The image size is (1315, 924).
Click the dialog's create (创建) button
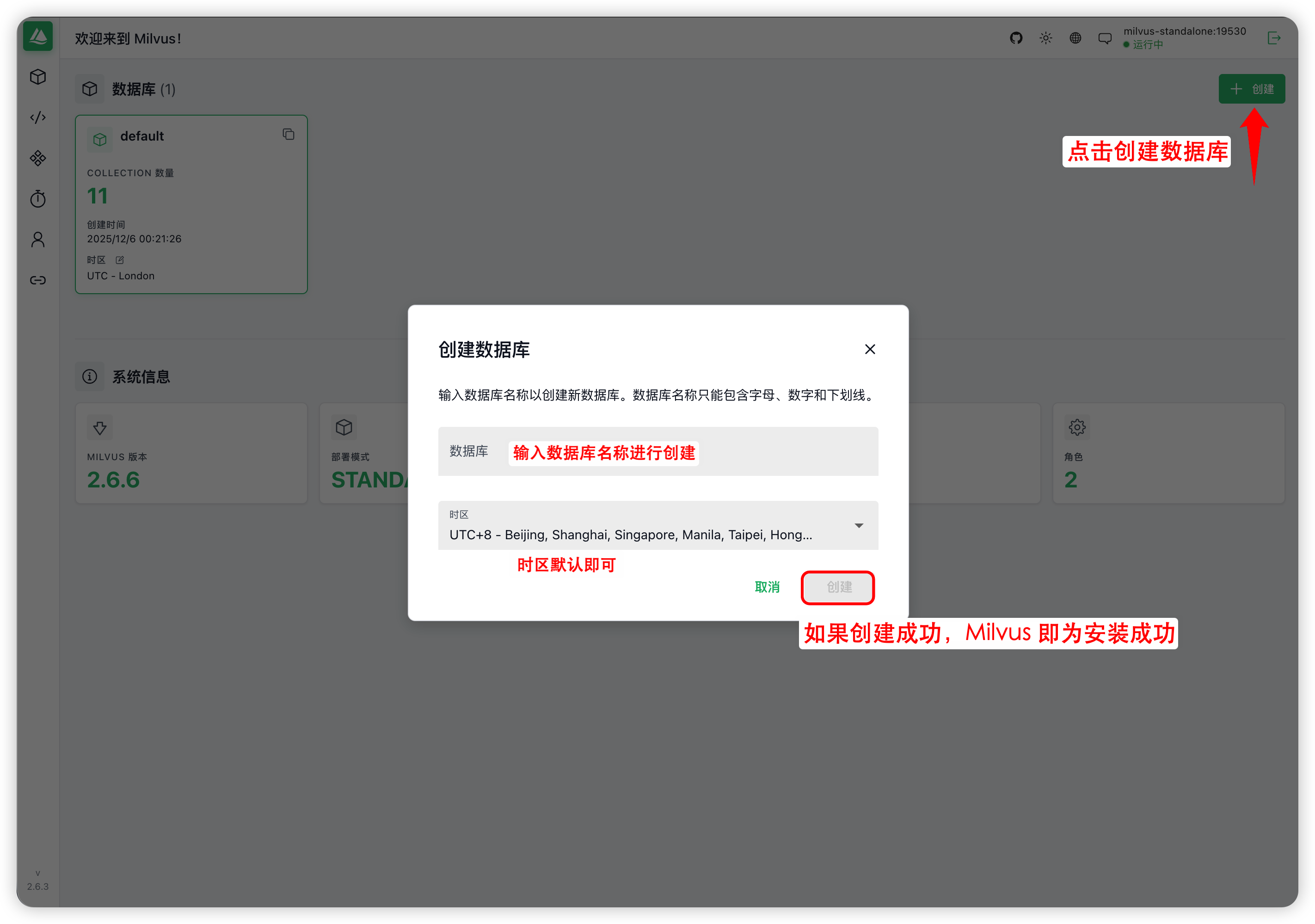[838, 587]
